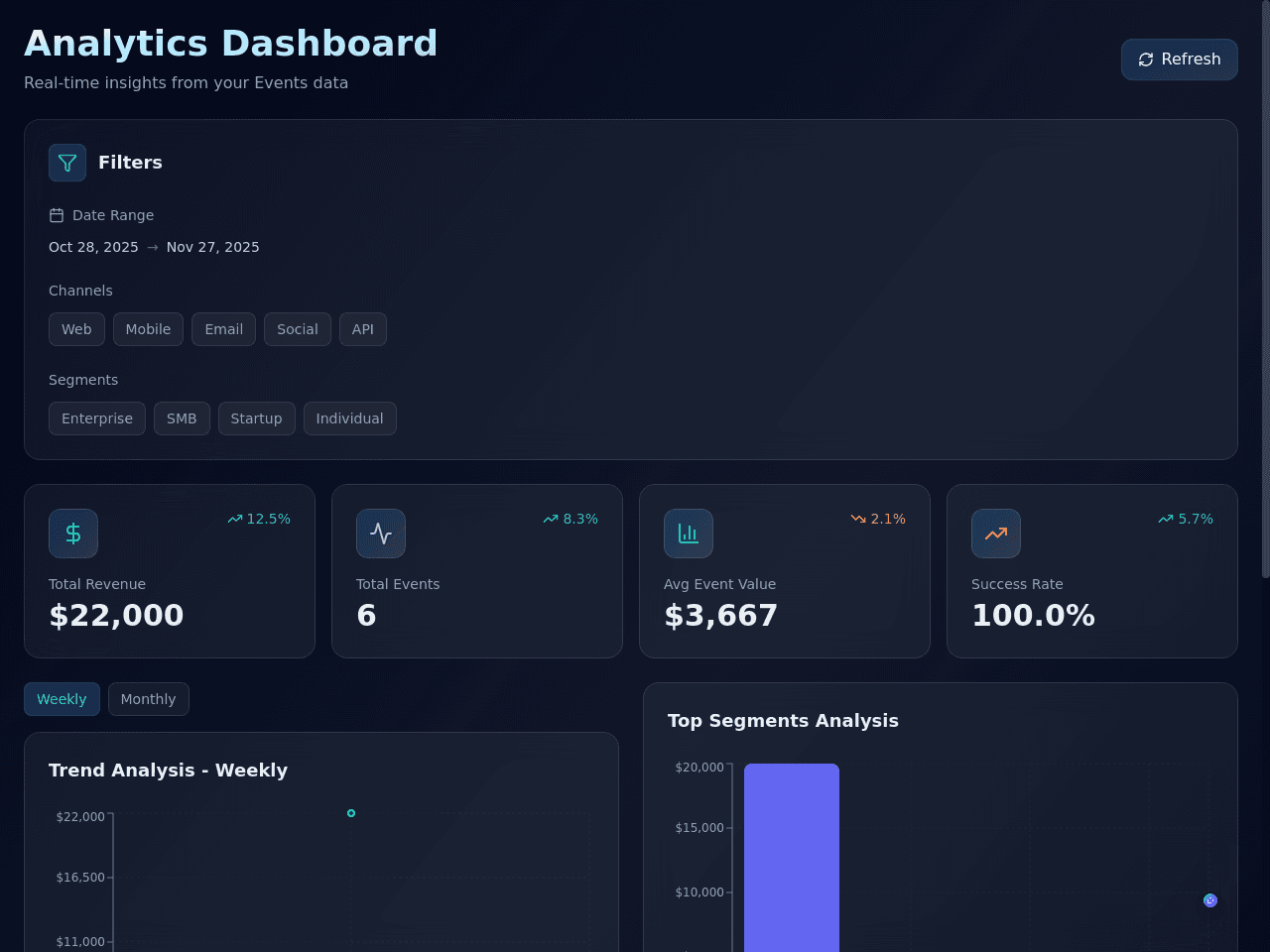This screenshot has height=952, width=1270.
Task: Click the calendar icon beside Date Range
Action: coord(57,215)
